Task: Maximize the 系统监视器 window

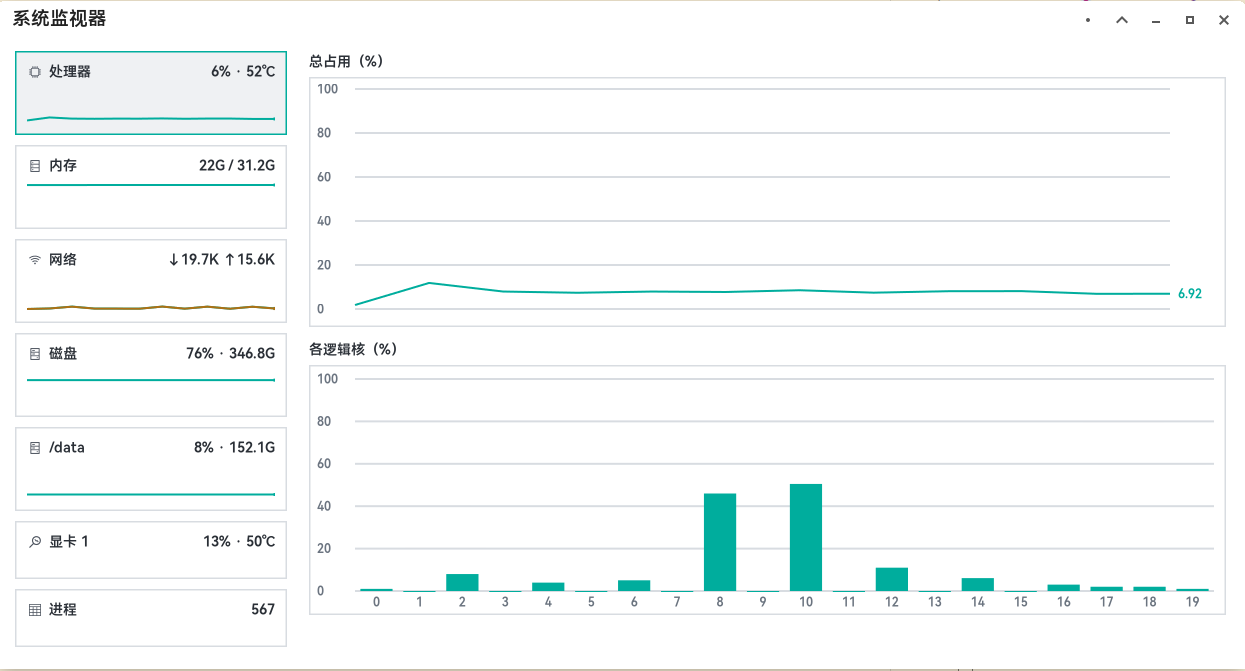Action: point(1190,20)
